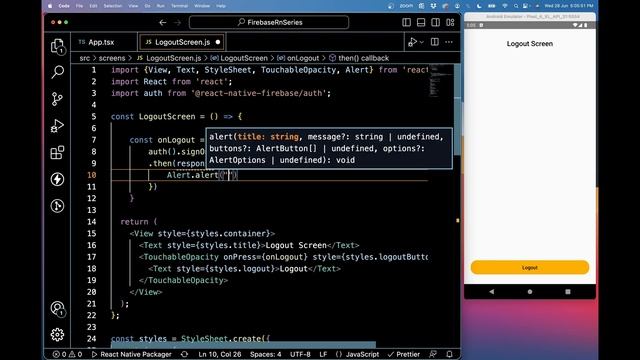Screen dimensions: 640x360
Task: Go back using the navigation arrow
Action: pos(162,22)
